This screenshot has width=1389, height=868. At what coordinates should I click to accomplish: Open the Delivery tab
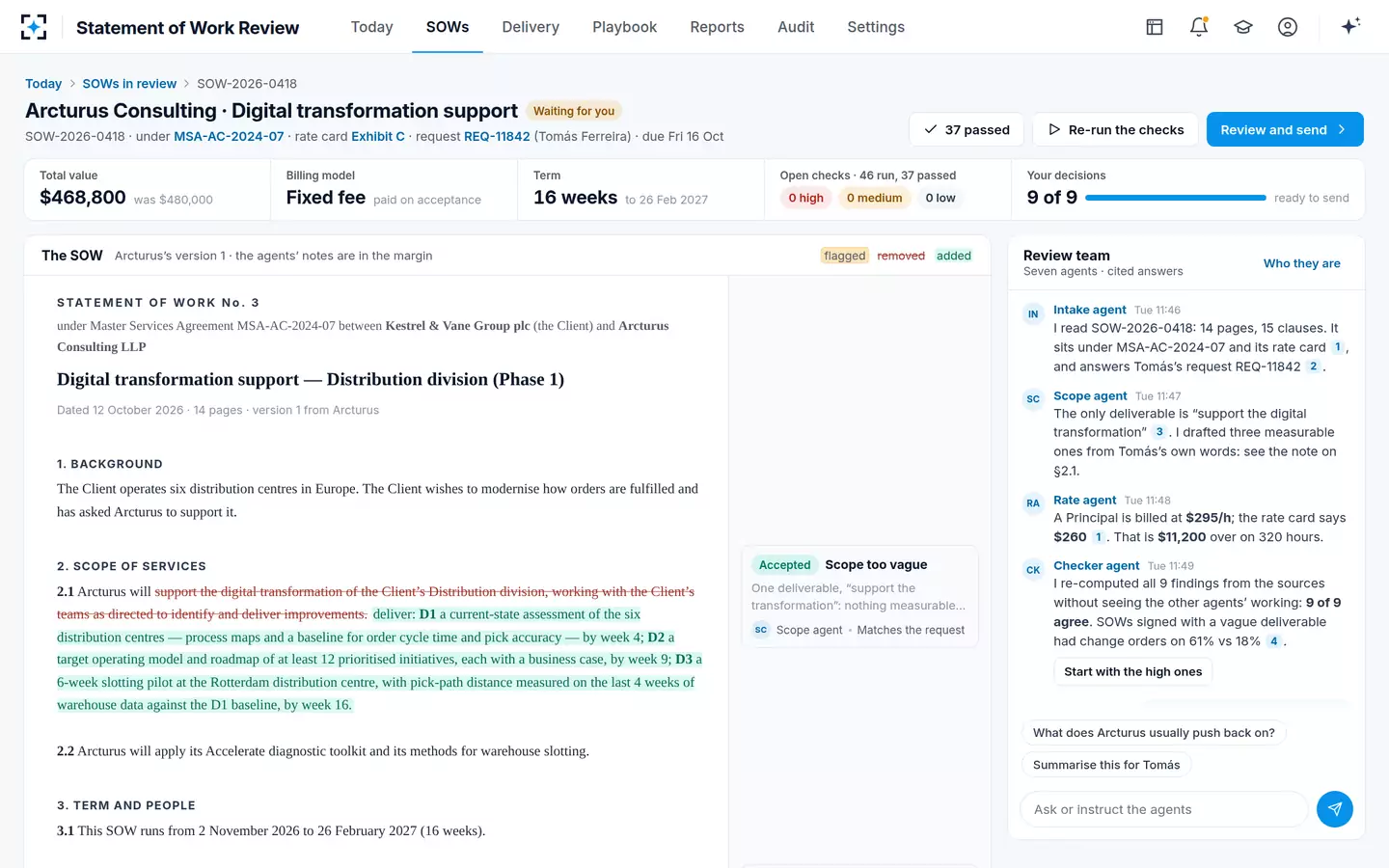[531, 27]
